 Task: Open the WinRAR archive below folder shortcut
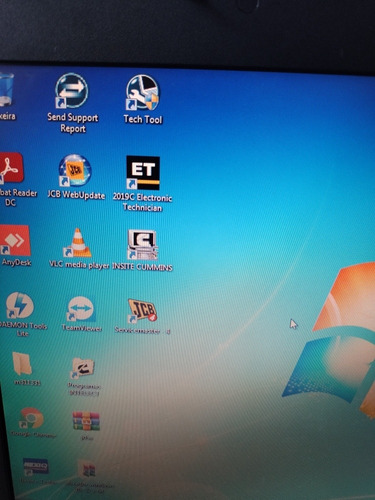[86, 421]
